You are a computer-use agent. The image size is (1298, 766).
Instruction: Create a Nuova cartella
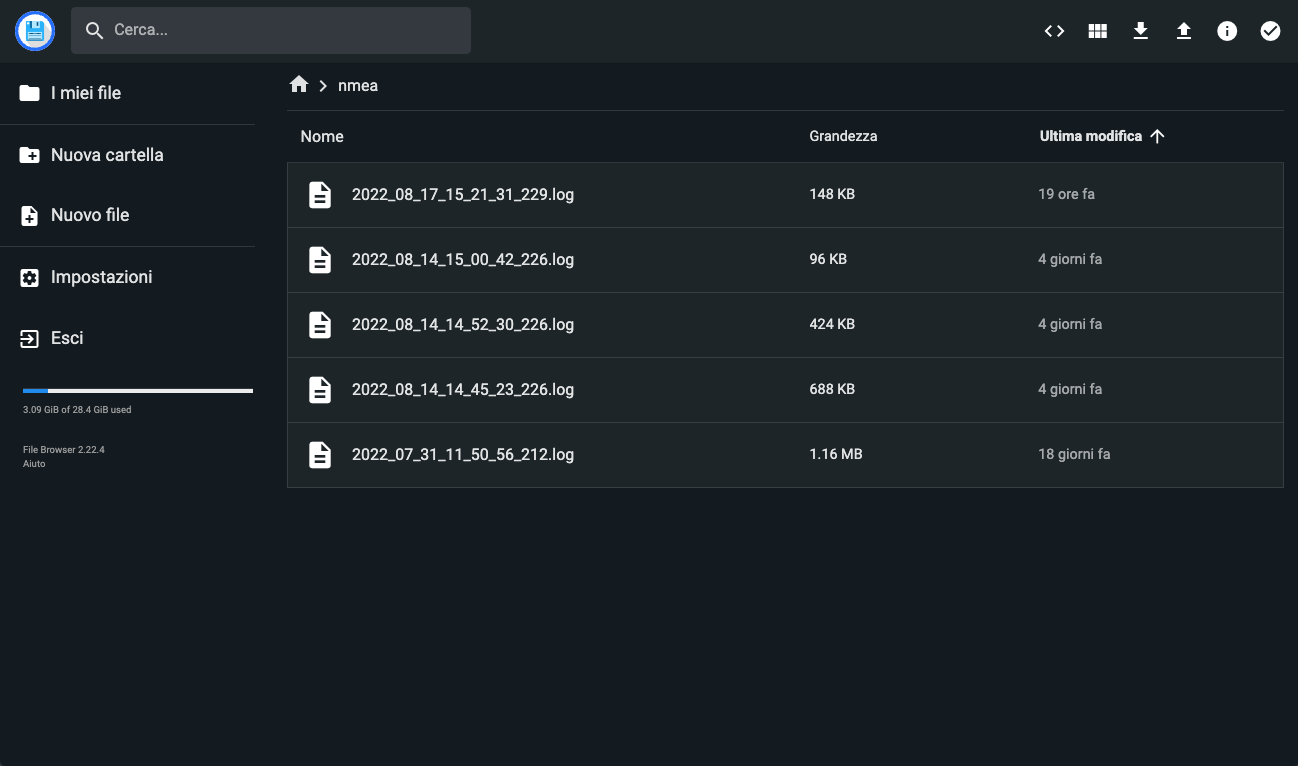(106, 155)
